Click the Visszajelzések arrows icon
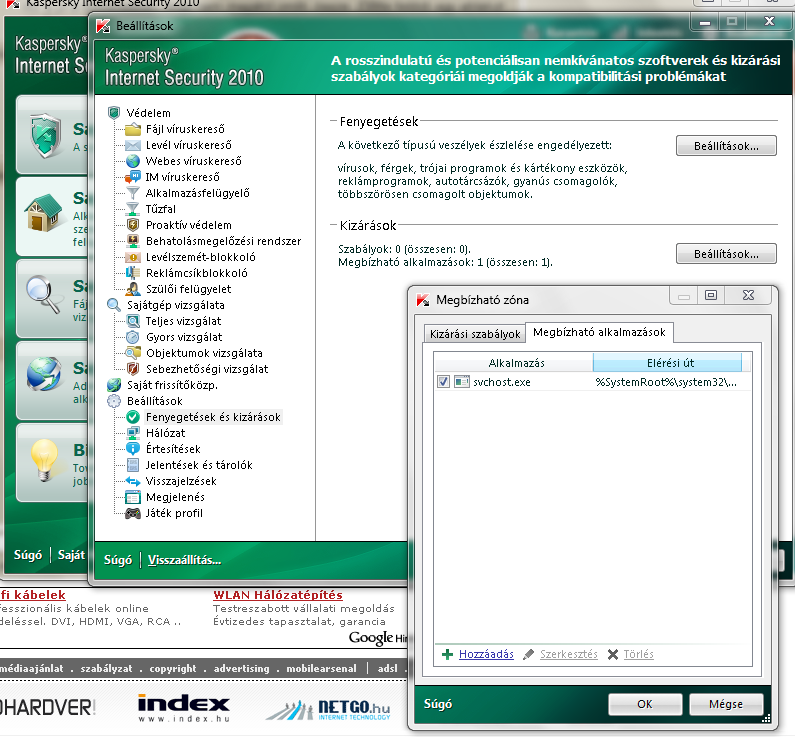The image size is (795, 737). pyautogui.click(x=133, y=481)
